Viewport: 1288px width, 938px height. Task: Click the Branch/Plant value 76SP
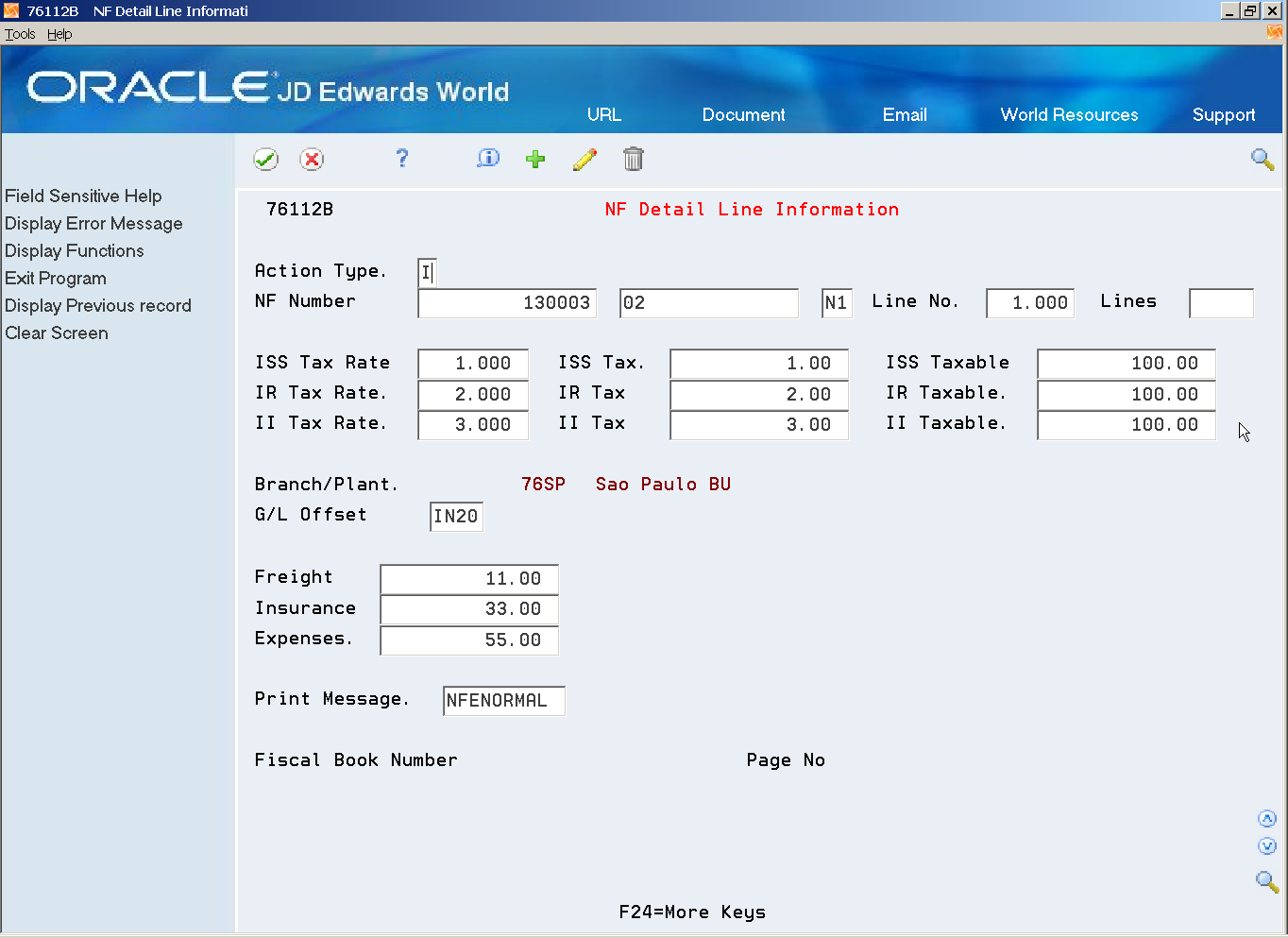coord(543,485)
